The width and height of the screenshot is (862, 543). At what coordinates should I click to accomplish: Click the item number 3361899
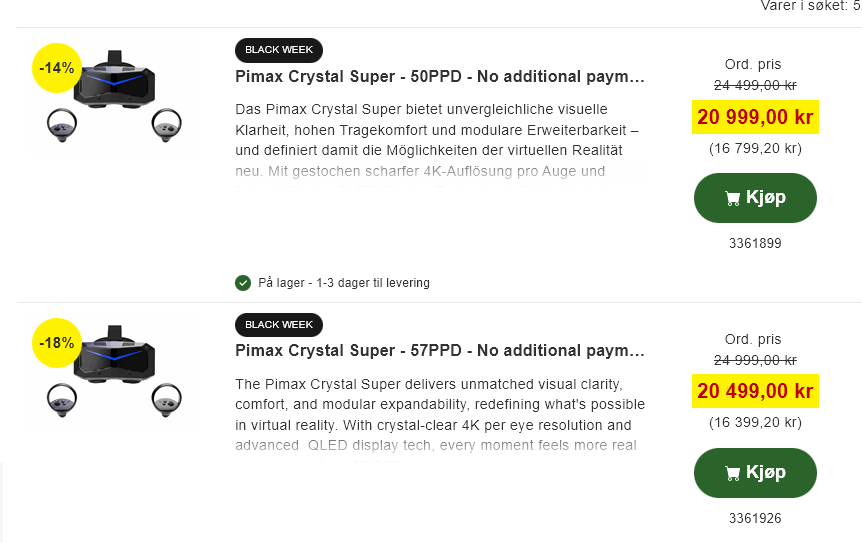tap(755, 243)
